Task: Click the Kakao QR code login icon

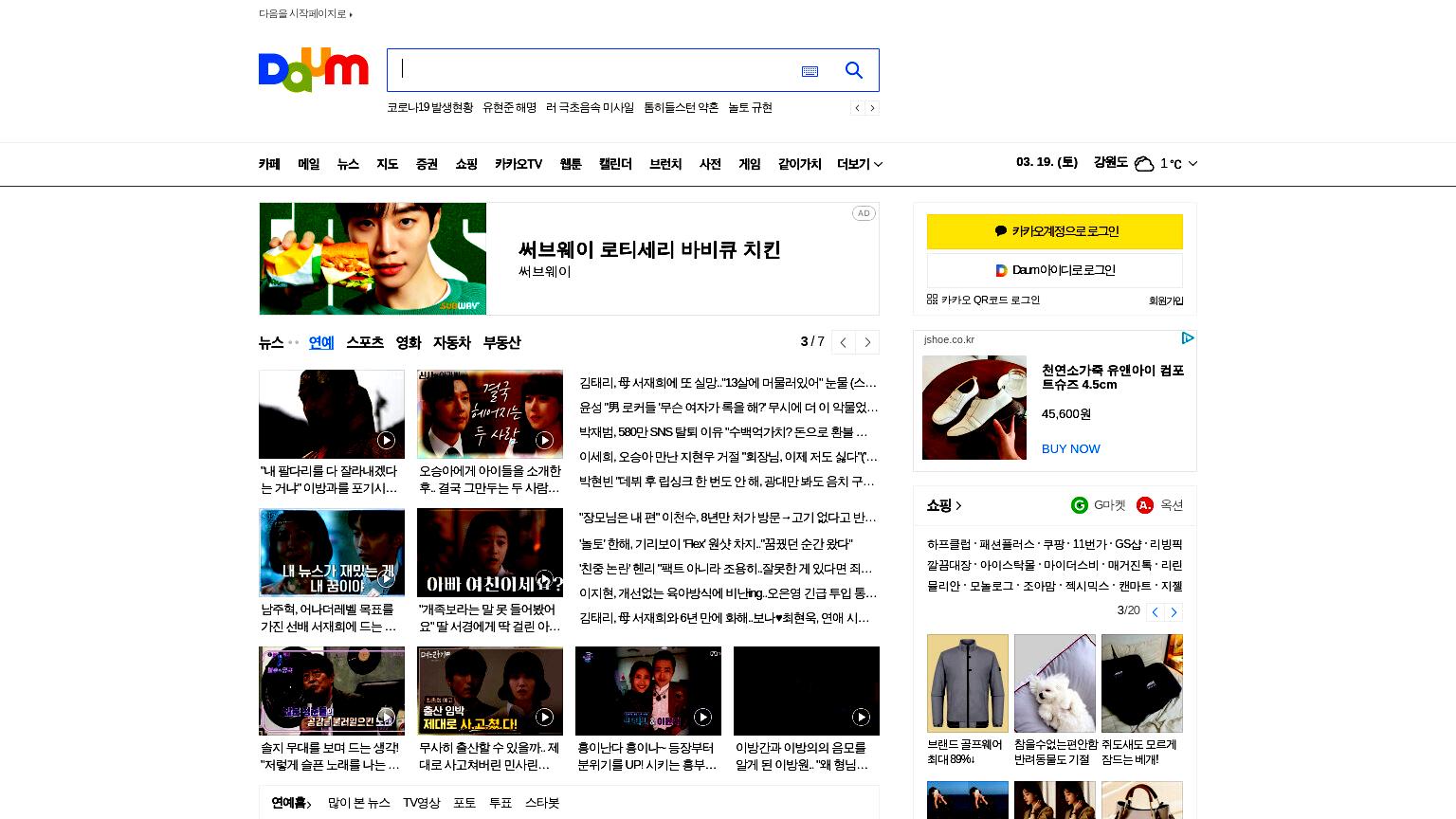Action: (x=932, y=300)
